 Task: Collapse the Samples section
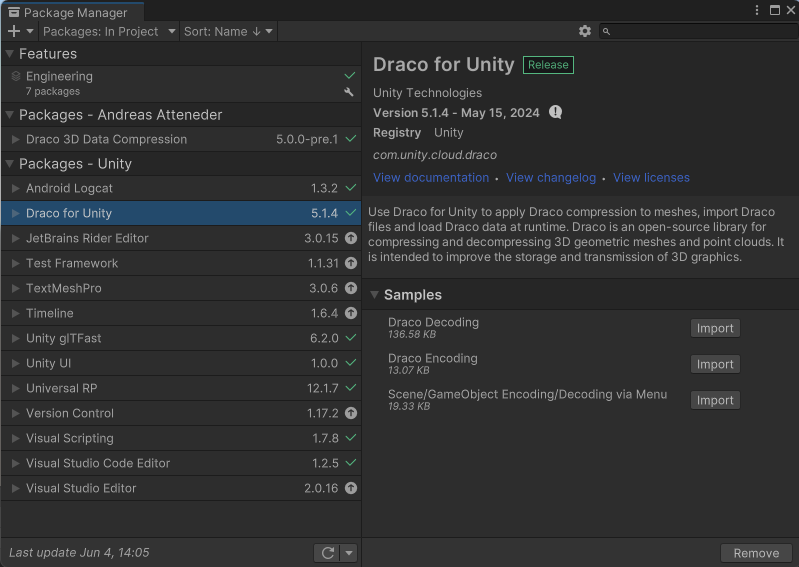(x=375, y=295)
